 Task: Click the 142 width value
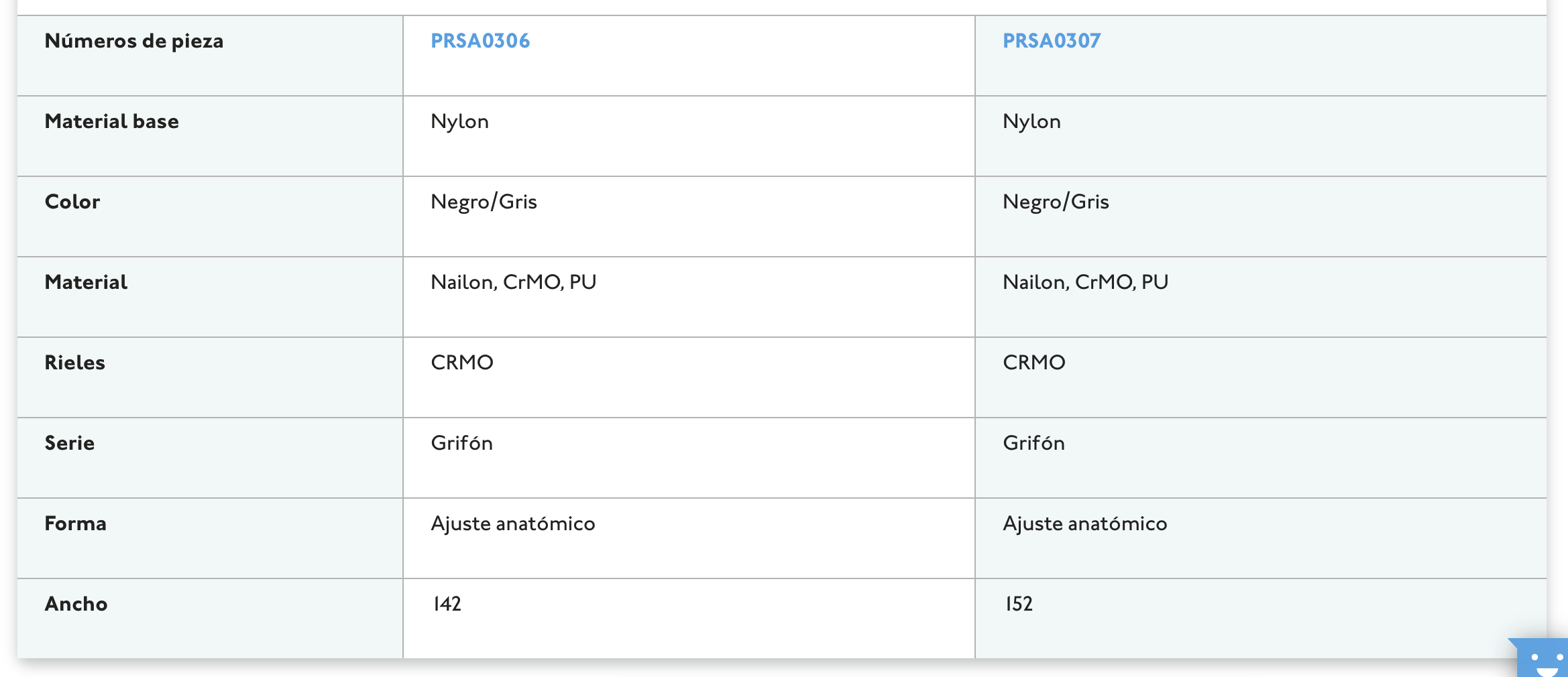point(447,604)
